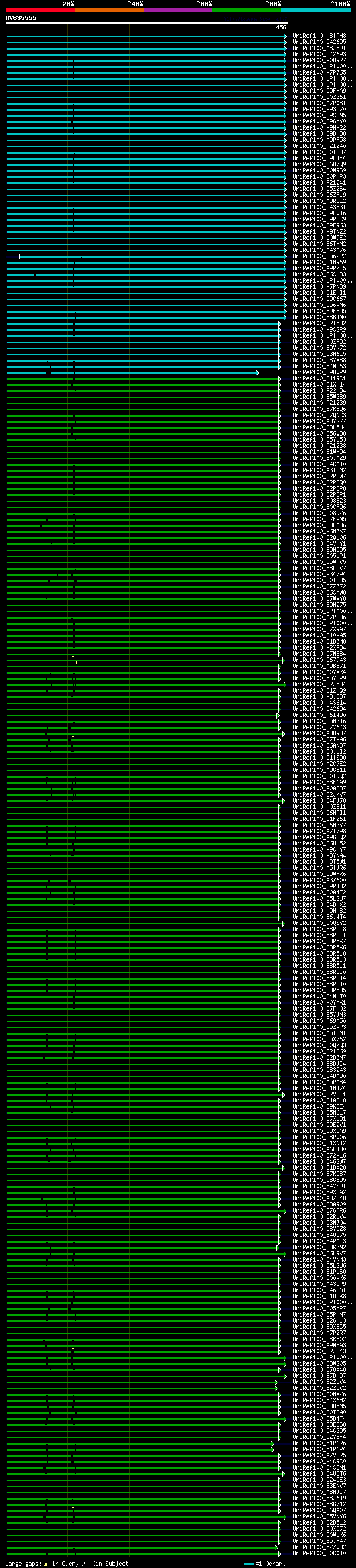Image resolution: width=356 pixels, height=1568 pixels.
Task: Click arrowhead ending the O67943 alignment bar
Action: (x=284, y=660)
